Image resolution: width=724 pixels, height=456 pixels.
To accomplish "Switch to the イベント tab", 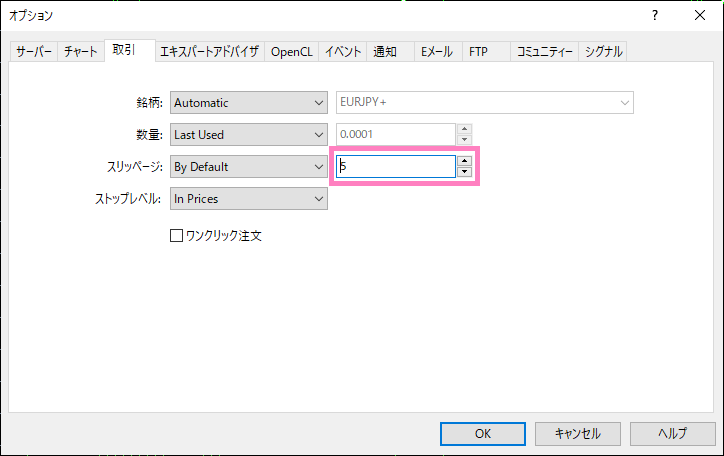I will (343, 52).
